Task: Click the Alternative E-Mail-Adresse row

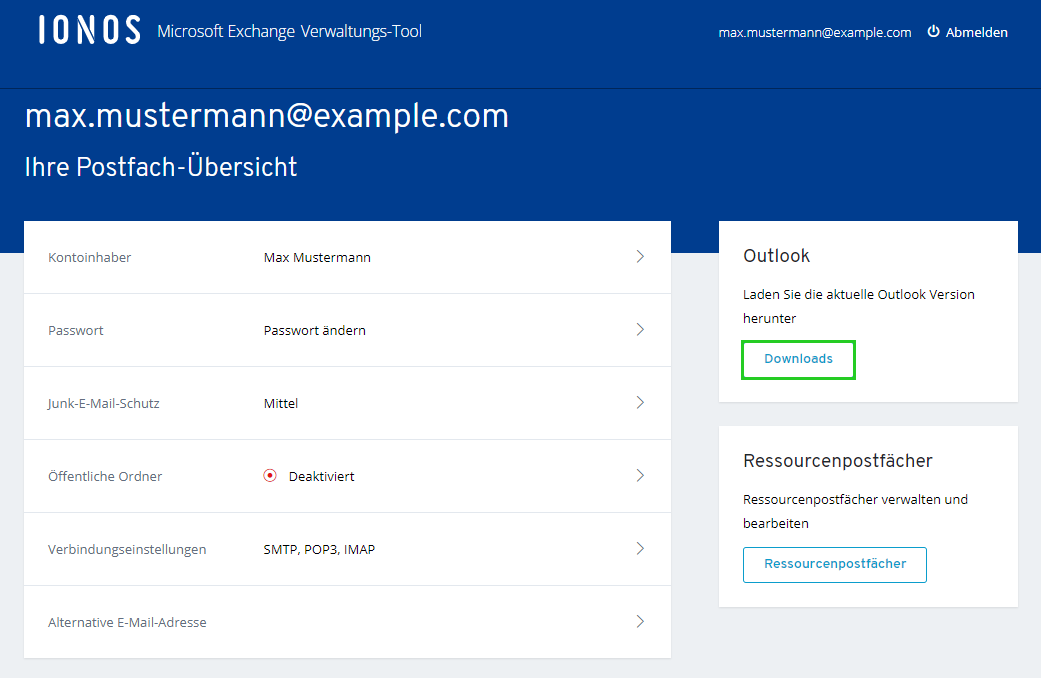Action: [126, 621]
